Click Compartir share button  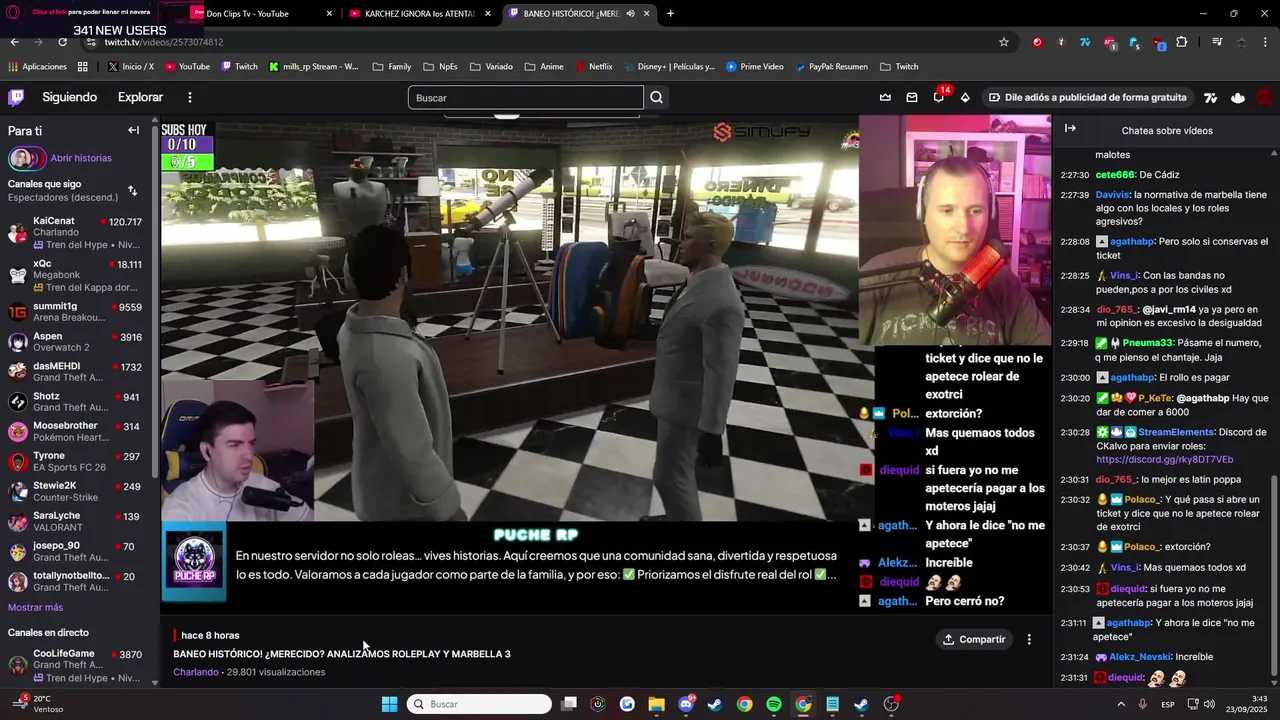tap(974, 639)
